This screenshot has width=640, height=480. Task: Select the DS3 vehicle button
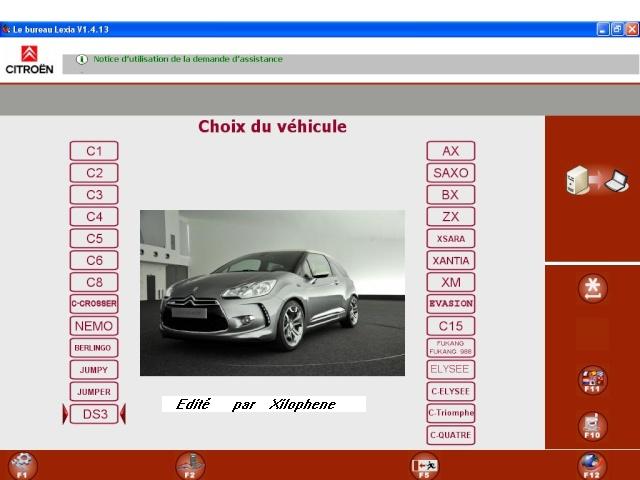point(94,414)
